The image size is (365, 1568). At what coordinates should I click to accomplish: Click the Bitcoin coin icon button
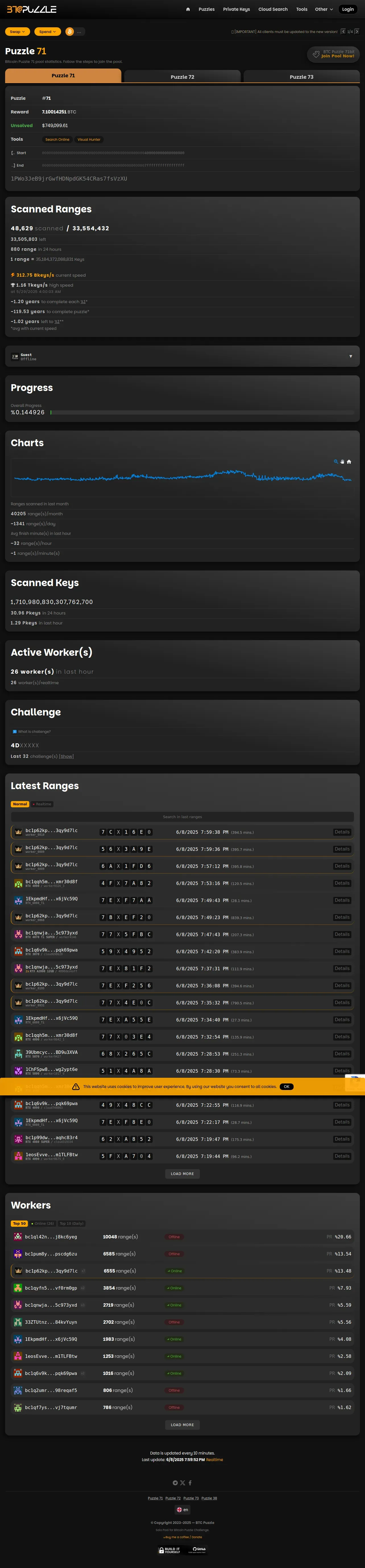pos(69,32)
